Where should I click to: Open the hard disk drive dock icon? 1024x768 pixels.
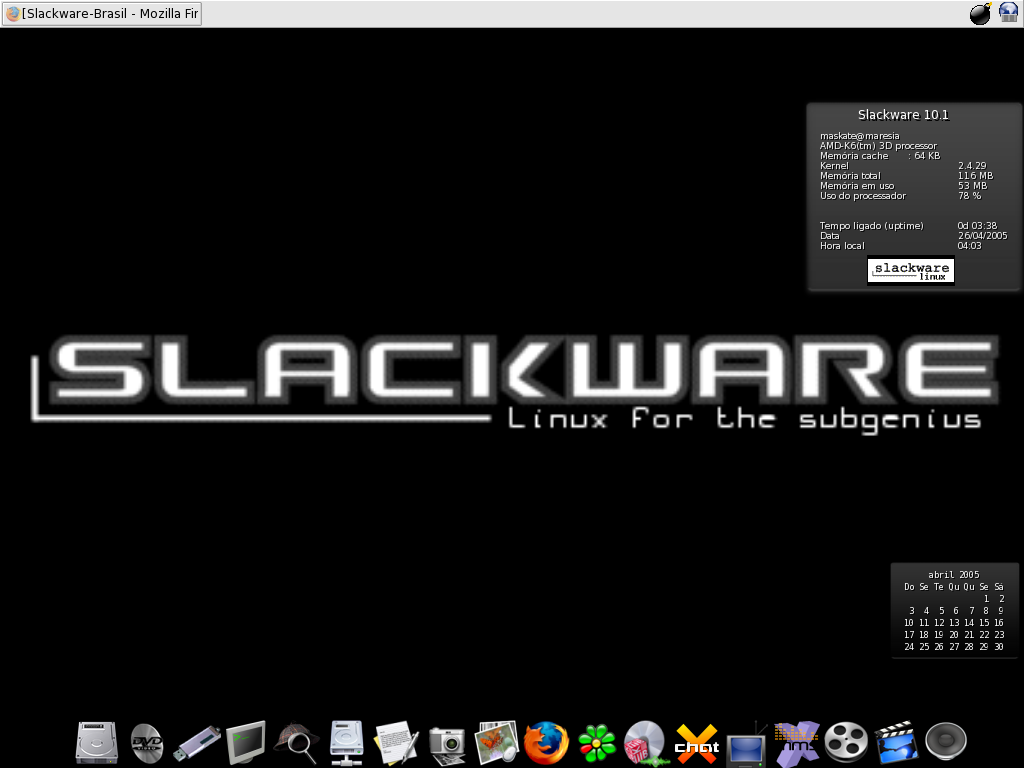pyautogui.click(x=97, y=743)
